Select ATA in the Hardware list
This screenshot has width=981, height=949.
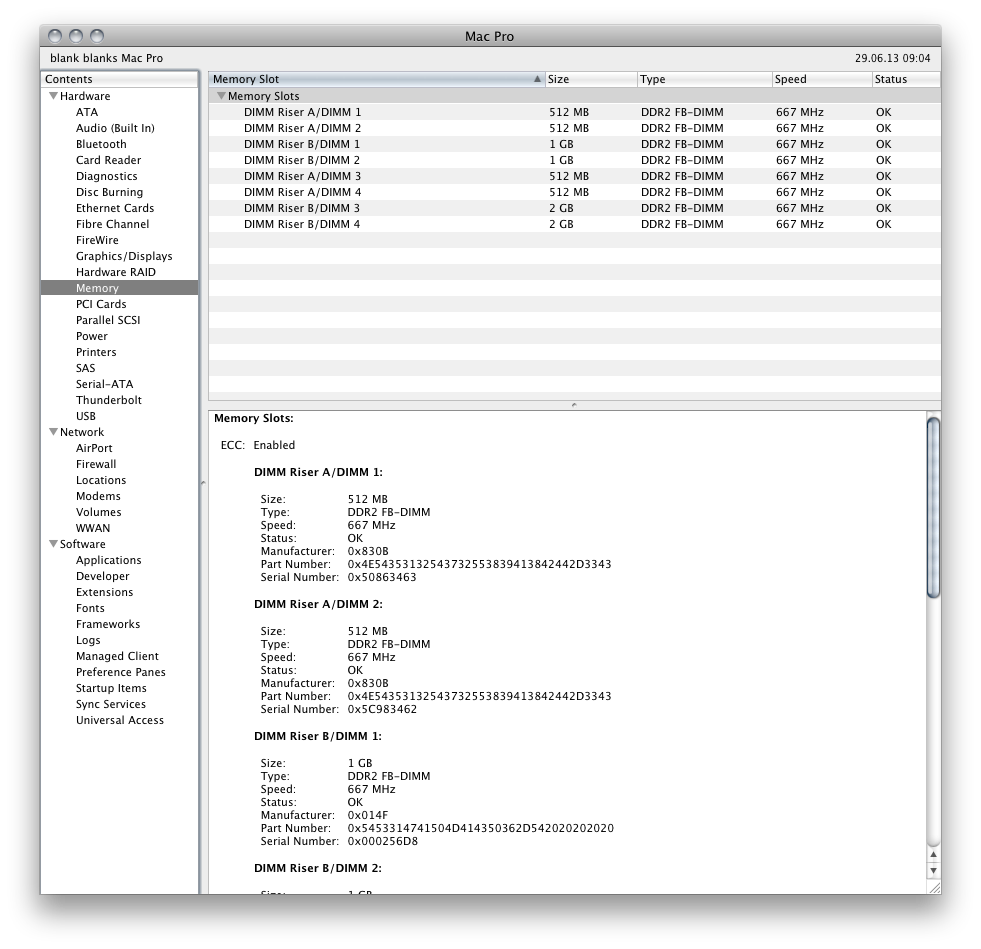[87, 112]
